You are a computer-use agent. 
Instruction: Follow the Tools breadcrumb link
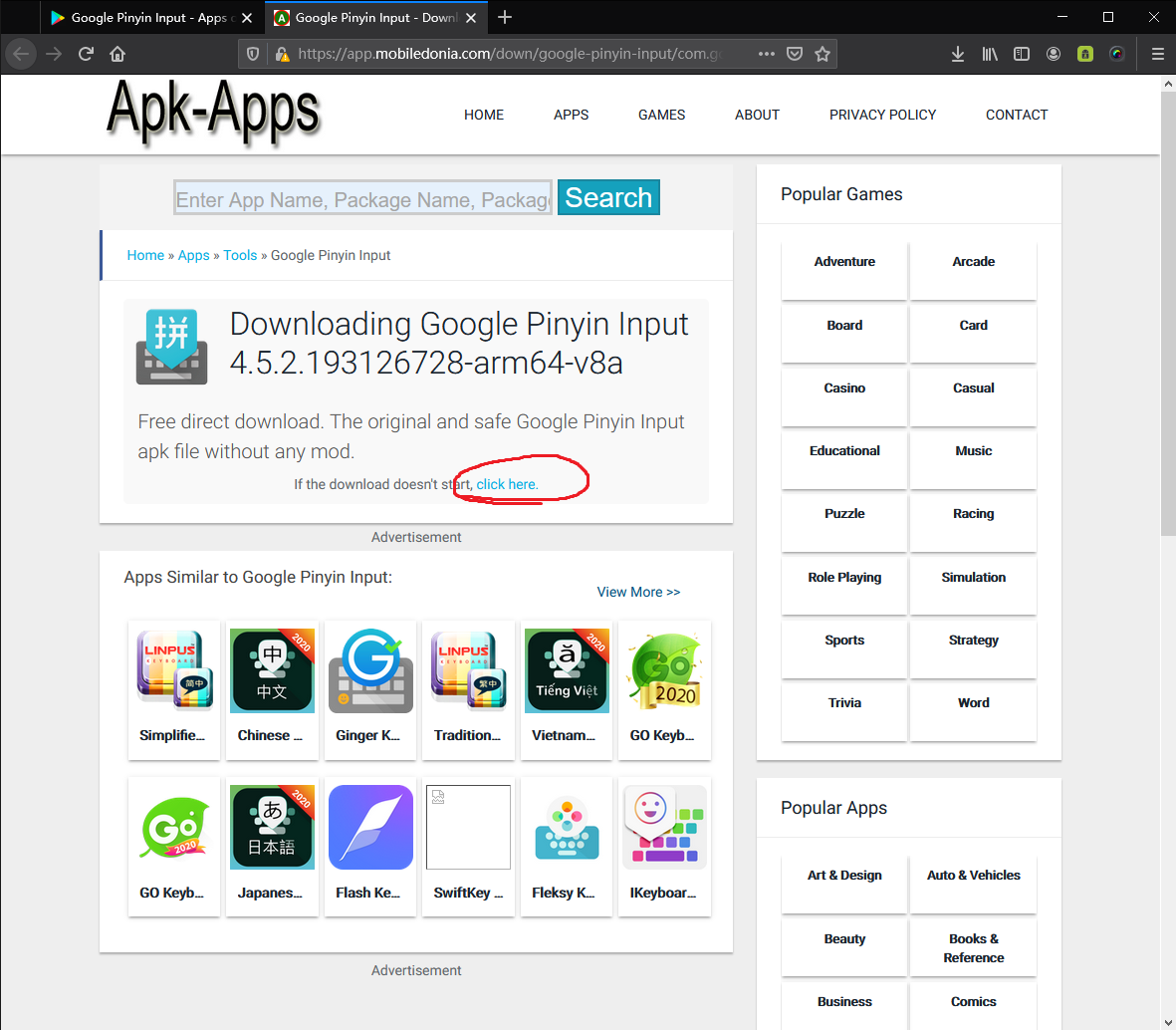tap(240, 255)
